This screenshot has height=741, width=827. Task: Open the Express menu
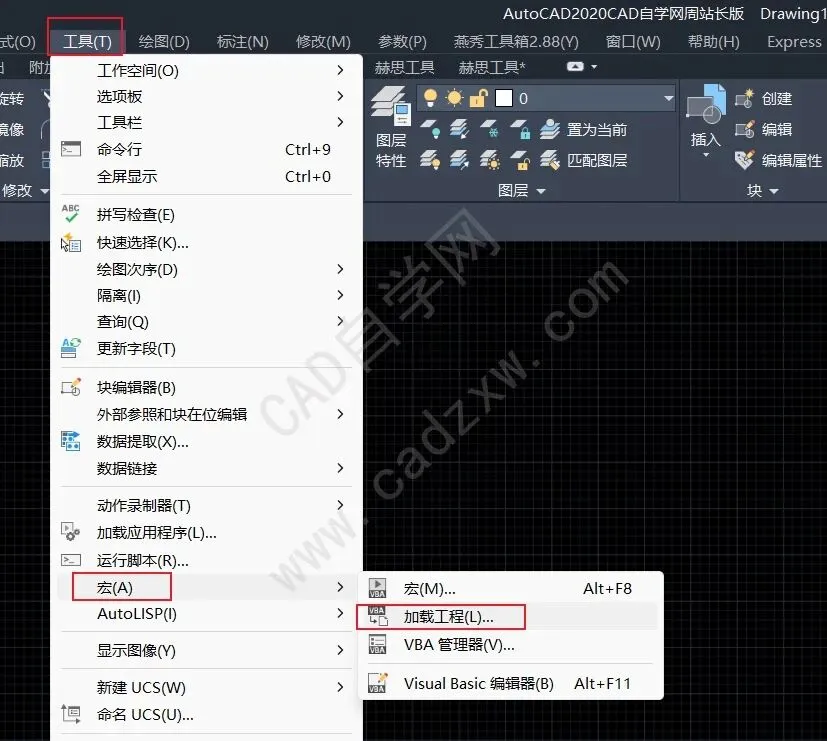794,41
